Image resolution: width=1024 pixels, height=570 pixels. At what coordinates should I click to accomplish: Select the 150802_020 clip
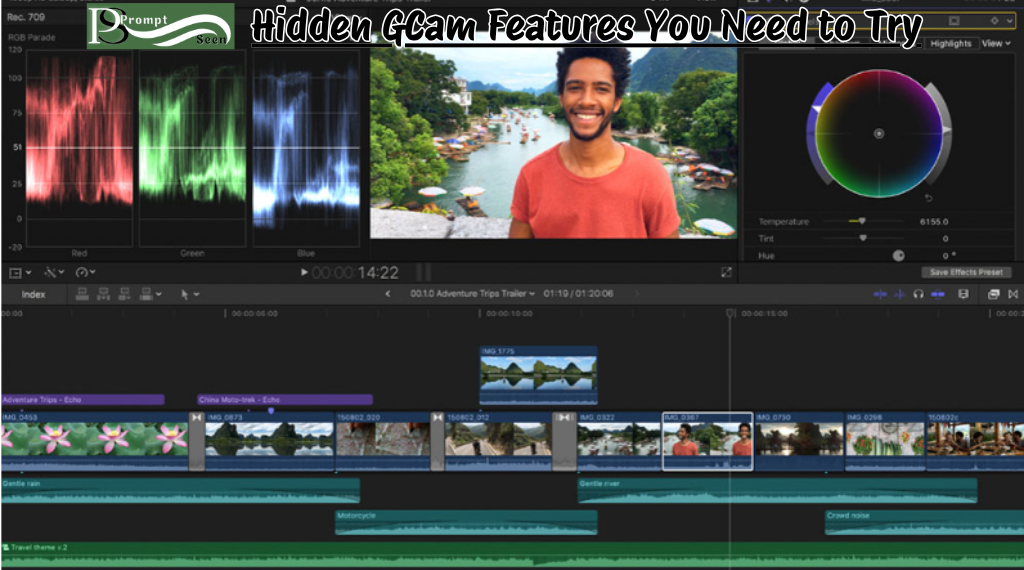click(x=383, y=441)
